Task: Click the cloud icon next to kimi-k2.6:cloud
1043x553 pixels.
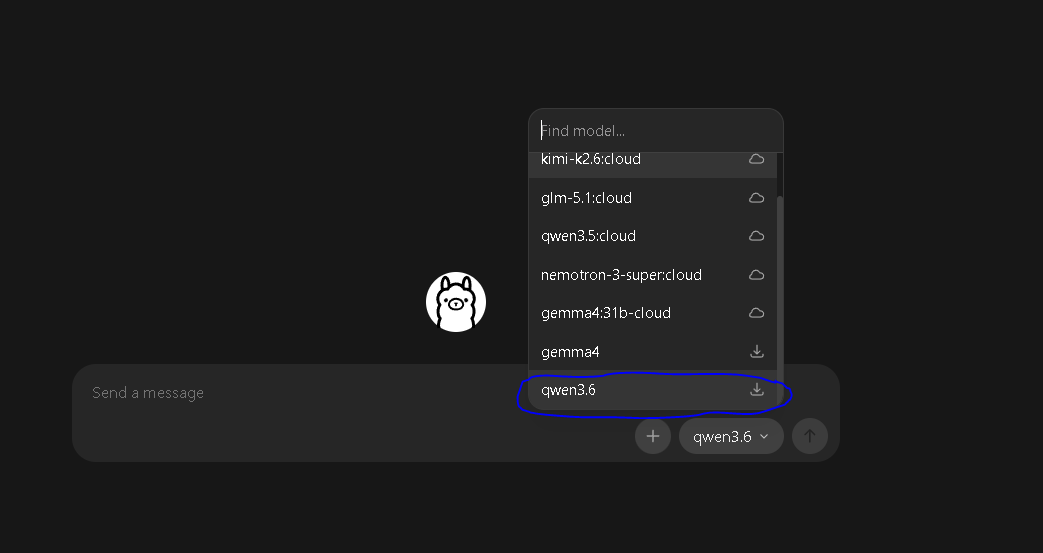Action: coord(756,159)
